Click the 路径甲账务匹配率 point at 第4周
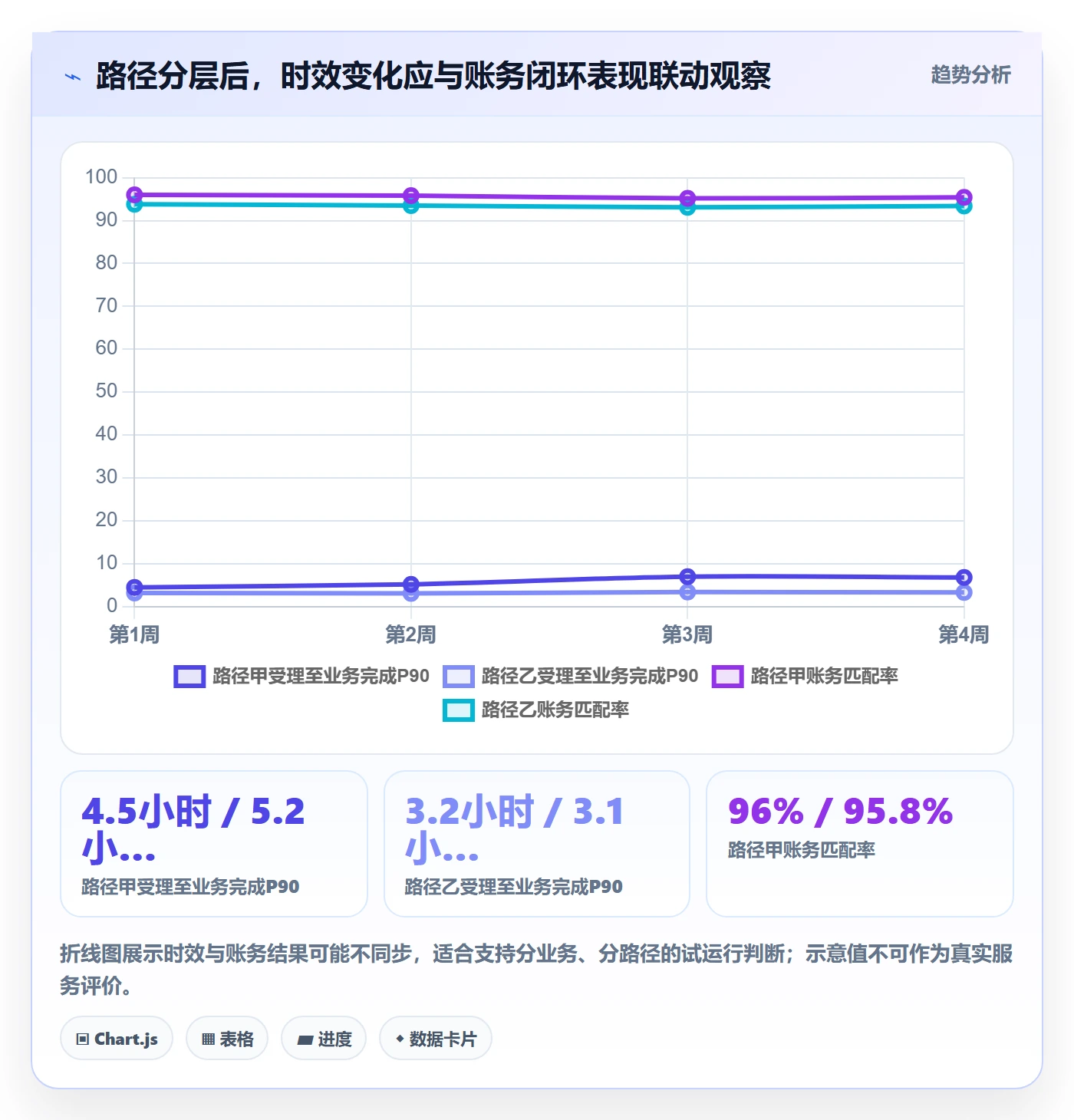 pos(964,197)
